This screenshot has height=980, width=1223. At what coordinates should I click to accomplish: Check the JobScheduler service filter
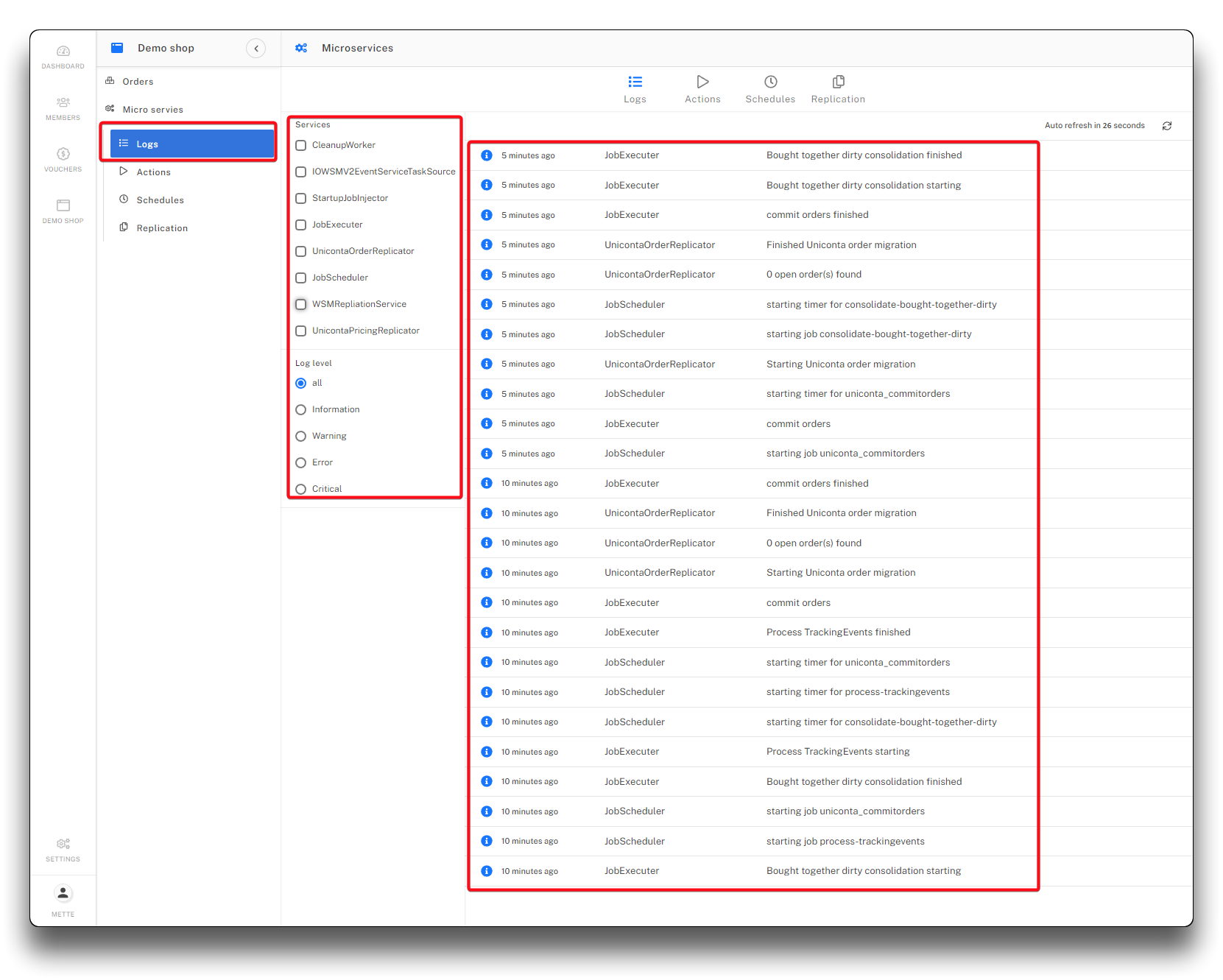point(301,278)
